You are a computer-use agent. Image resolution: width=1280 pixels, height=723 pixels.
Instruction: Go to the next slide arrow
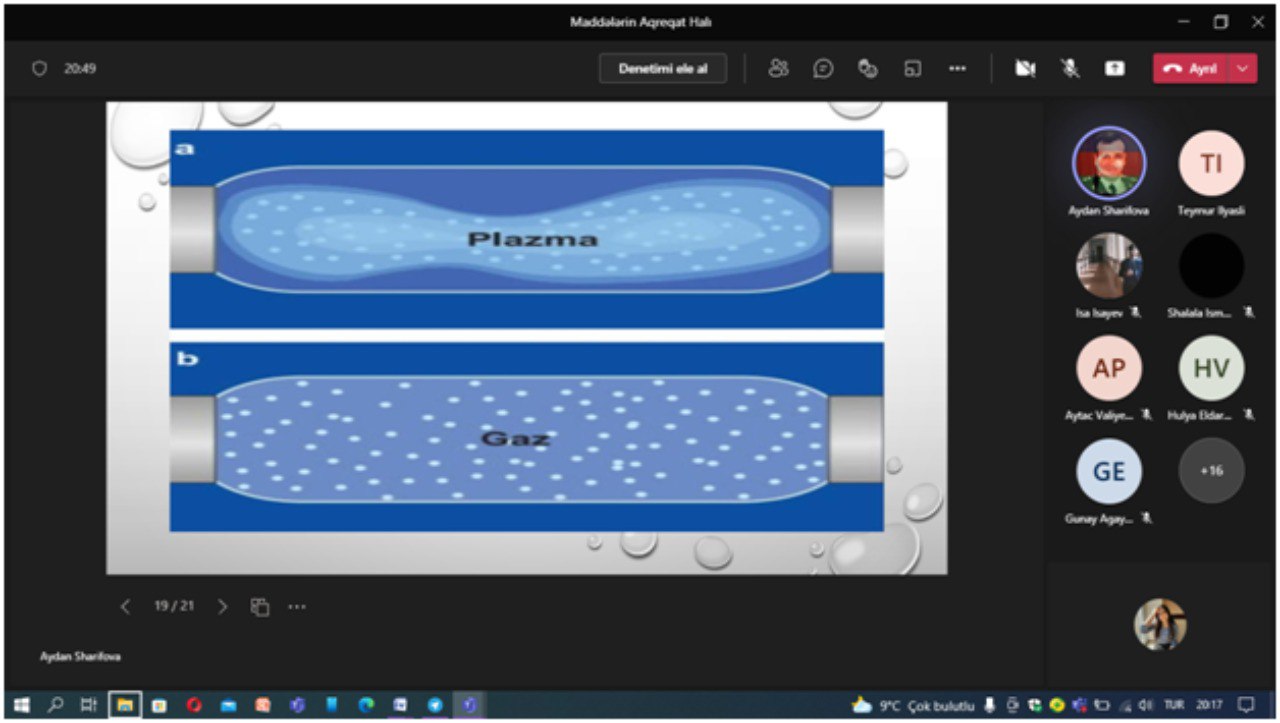click(223, 606)
